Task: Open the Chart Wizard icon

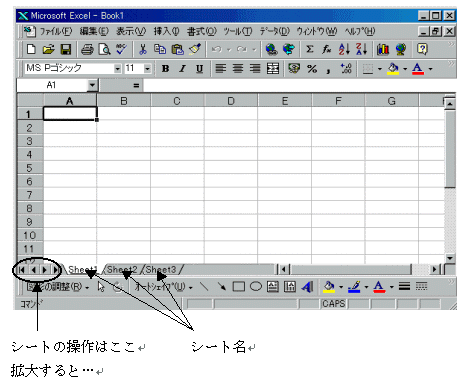Action: (383, 49)
